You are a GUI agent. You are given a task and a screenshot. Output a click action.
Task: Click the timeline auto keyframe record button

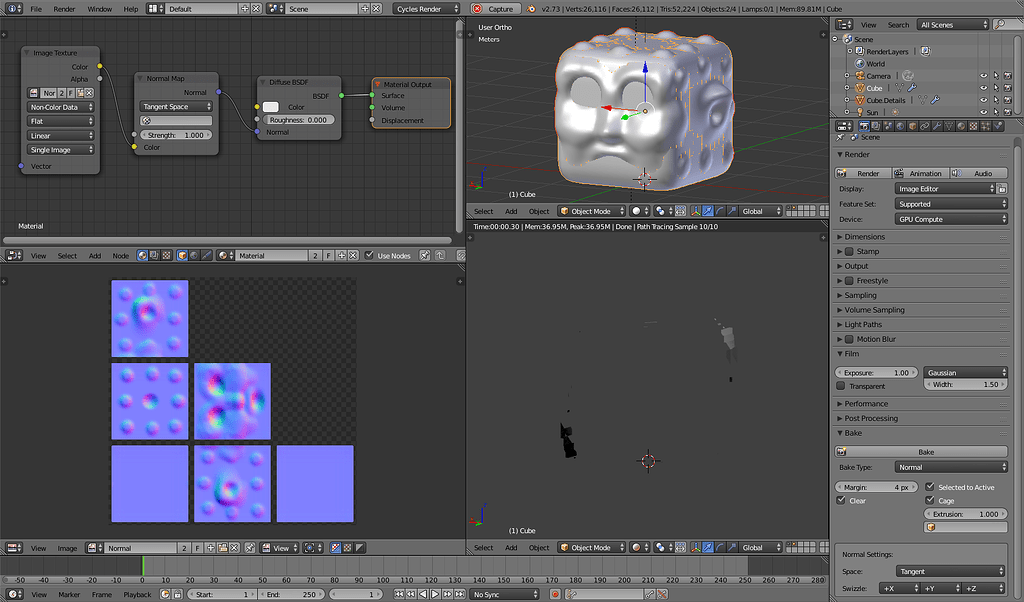[554, 594]
